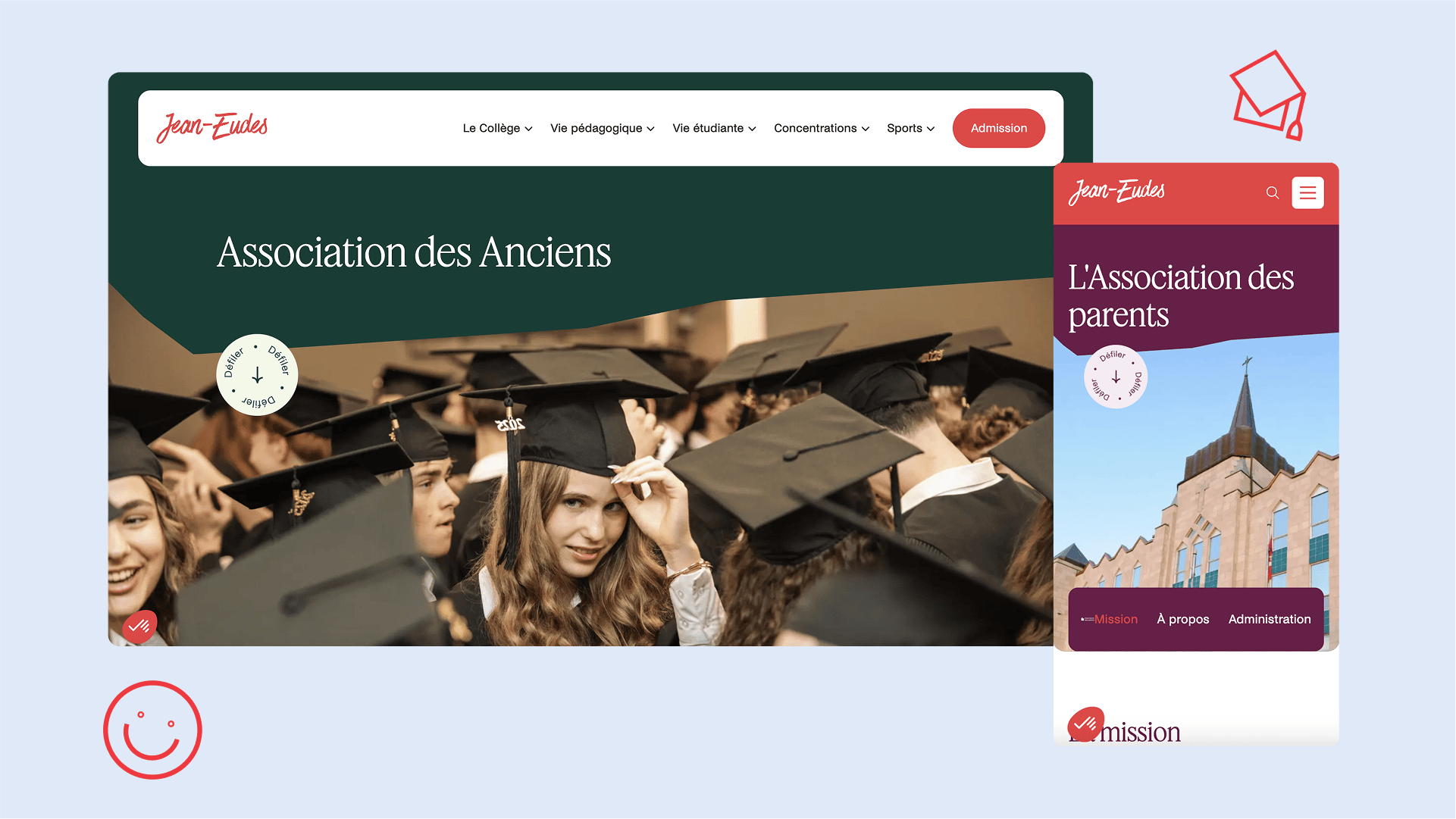Click the red smiley face icon
This screenshot has height=819, width=1456.
(x=152, y=730)
